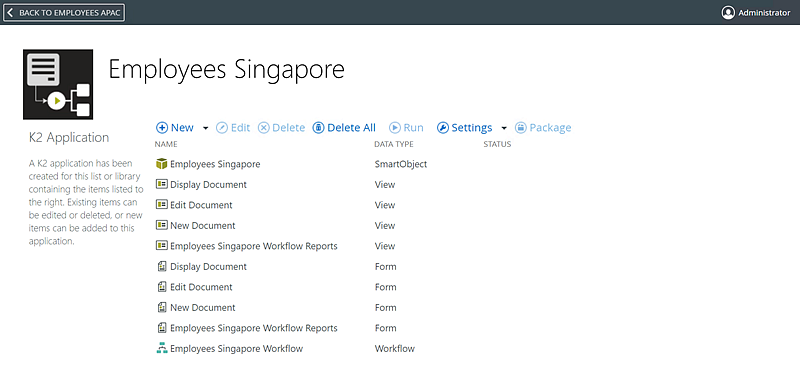Sort by the Data Type column header
Viewport: 800px width, 392px height.
394,144
